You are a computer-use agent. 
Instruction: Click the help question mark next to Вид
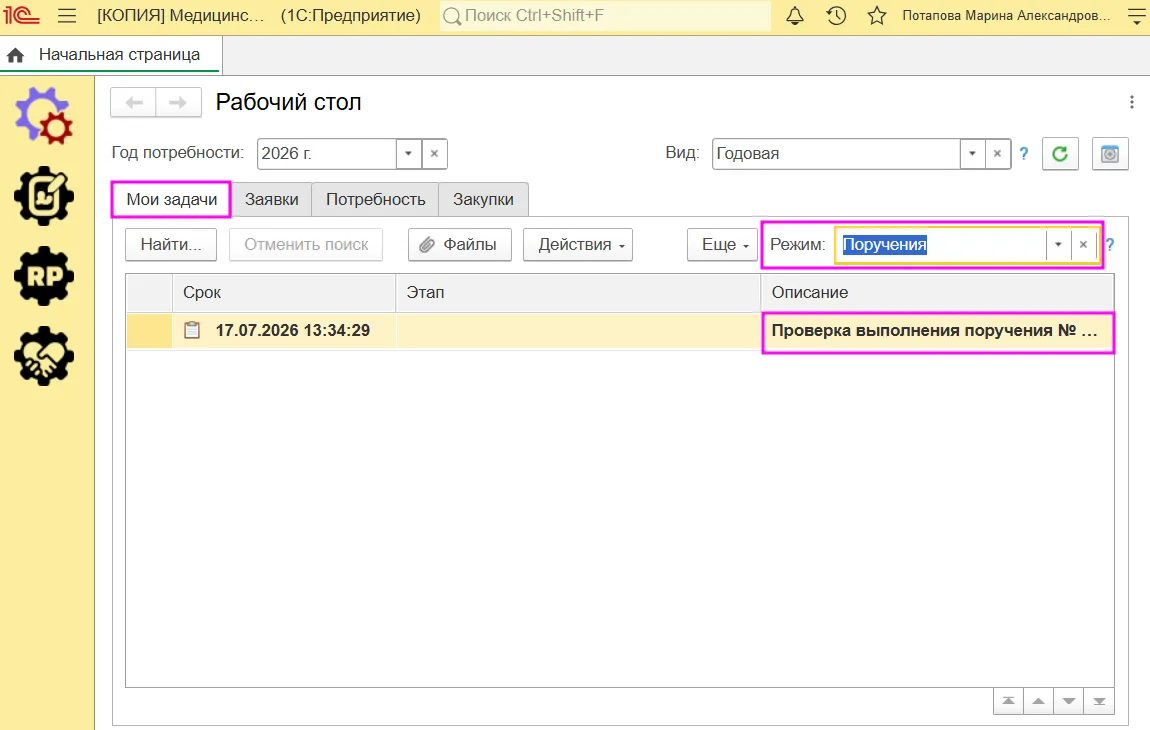[x=1024, y=154]
